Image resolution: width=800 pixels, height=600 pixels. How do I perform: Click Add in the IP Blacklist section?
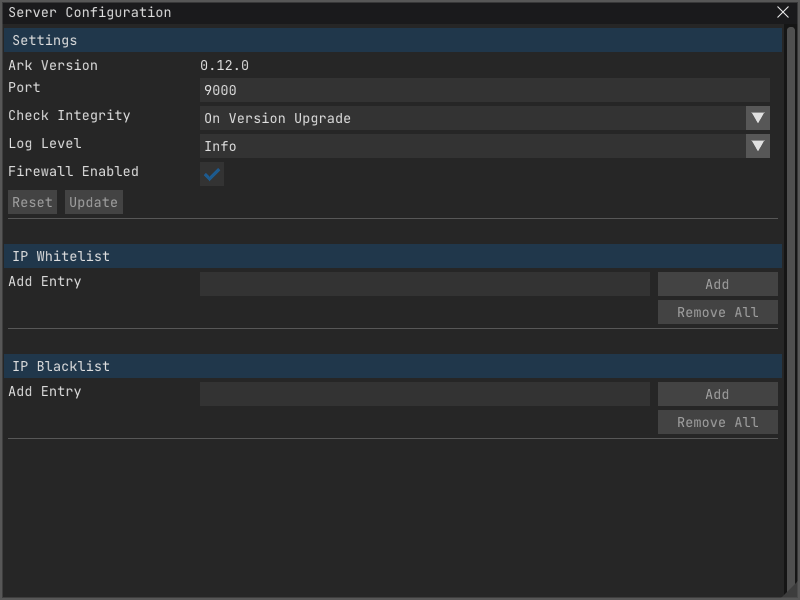[717, 394]
